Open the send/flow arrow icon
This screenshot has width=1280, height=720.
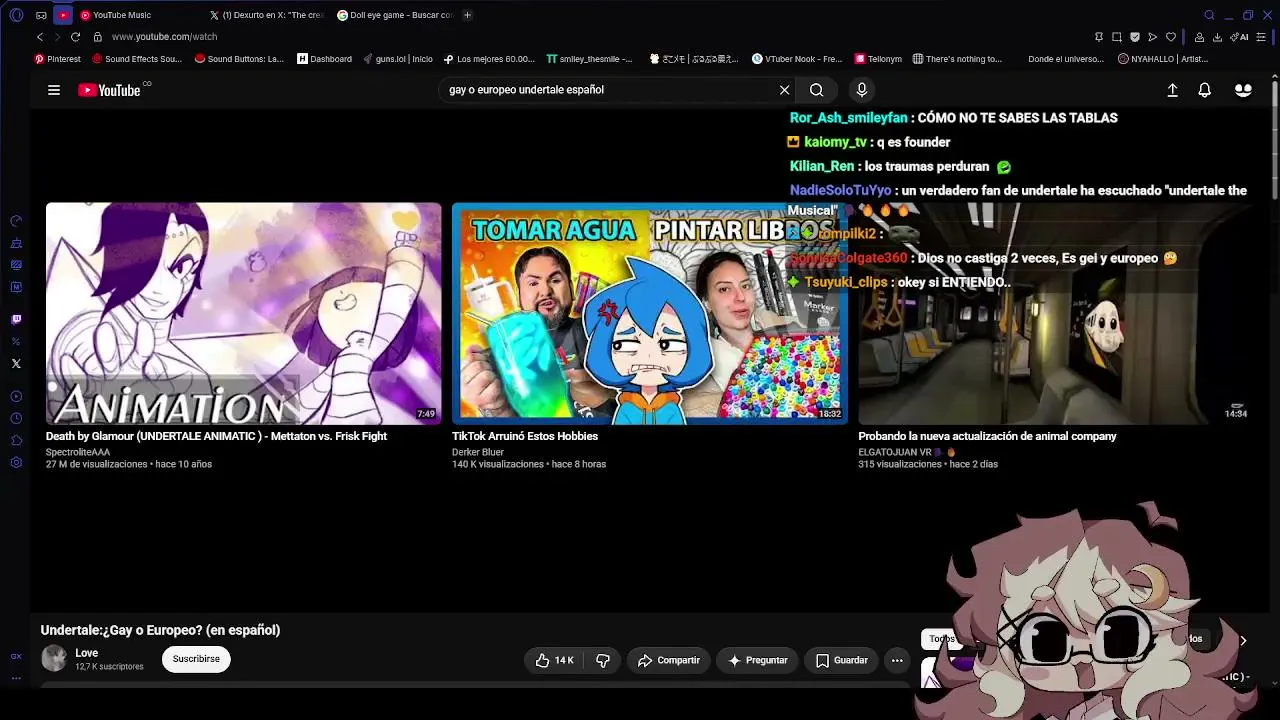point(1153,37)
